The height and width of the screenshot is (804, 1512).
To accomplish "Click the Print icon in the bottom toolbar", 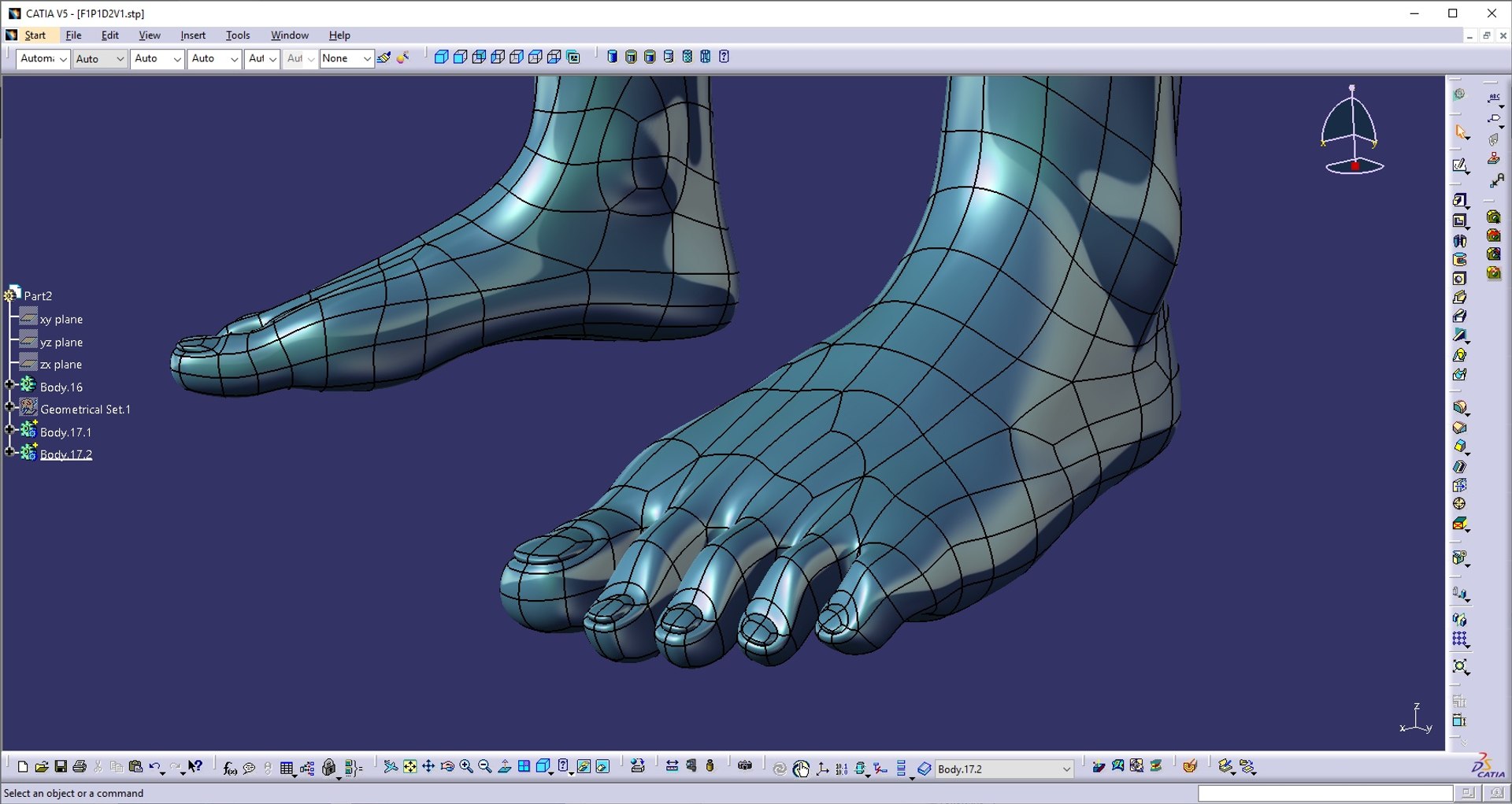I will [x=80, y=767].
